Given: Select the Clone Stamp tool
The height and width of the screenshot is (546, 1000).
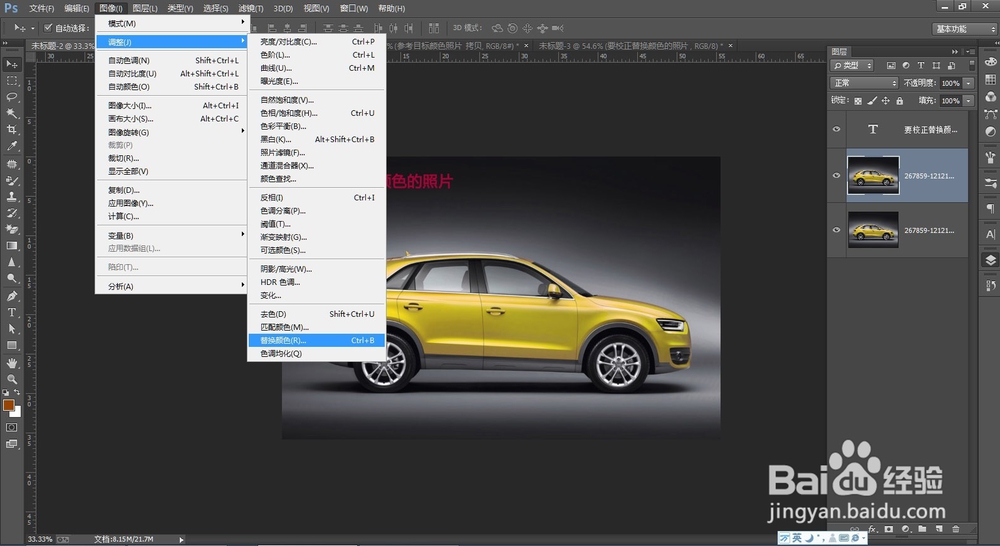Looking at the screenshot, I should coord(11,196).
